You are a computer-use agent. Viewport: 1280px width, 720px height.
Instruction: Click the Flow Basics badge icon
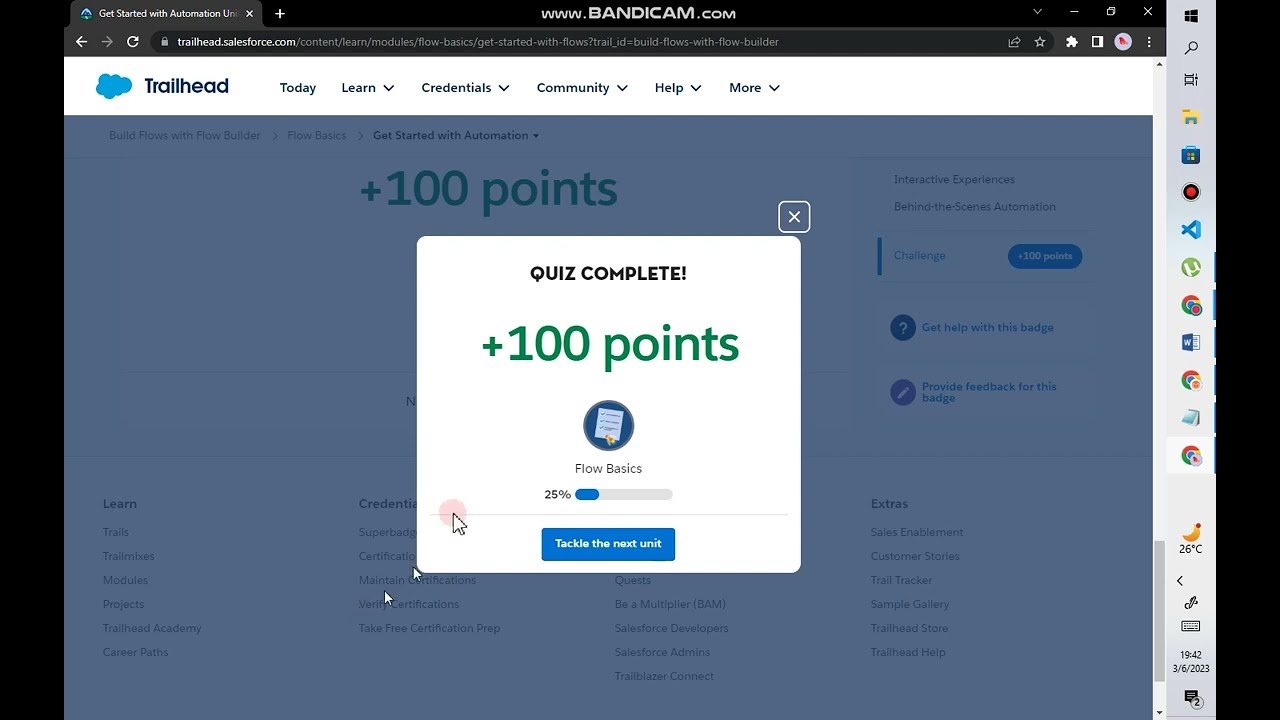click(608, 426)
